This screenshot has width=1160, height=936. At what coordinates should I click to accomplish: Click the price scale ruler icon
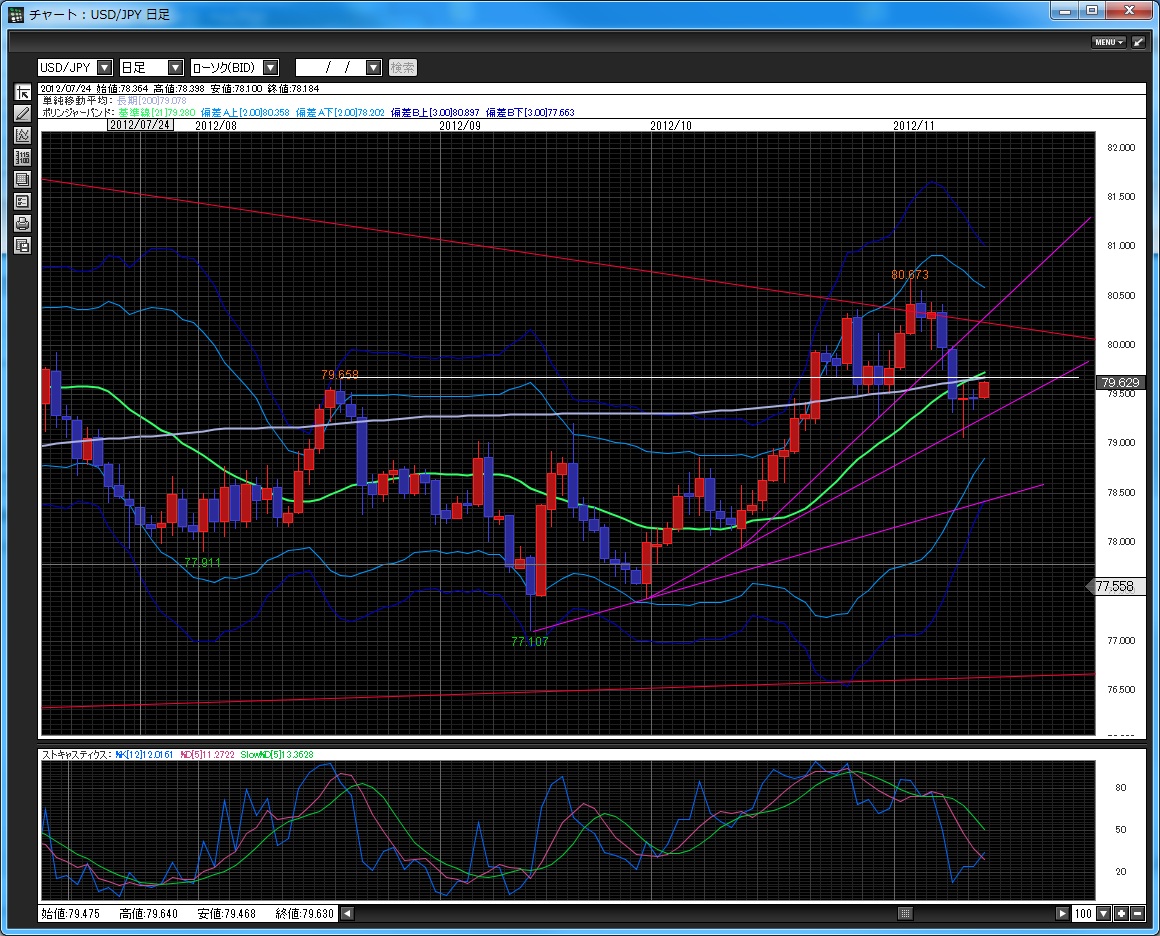[x=22, y=157]
